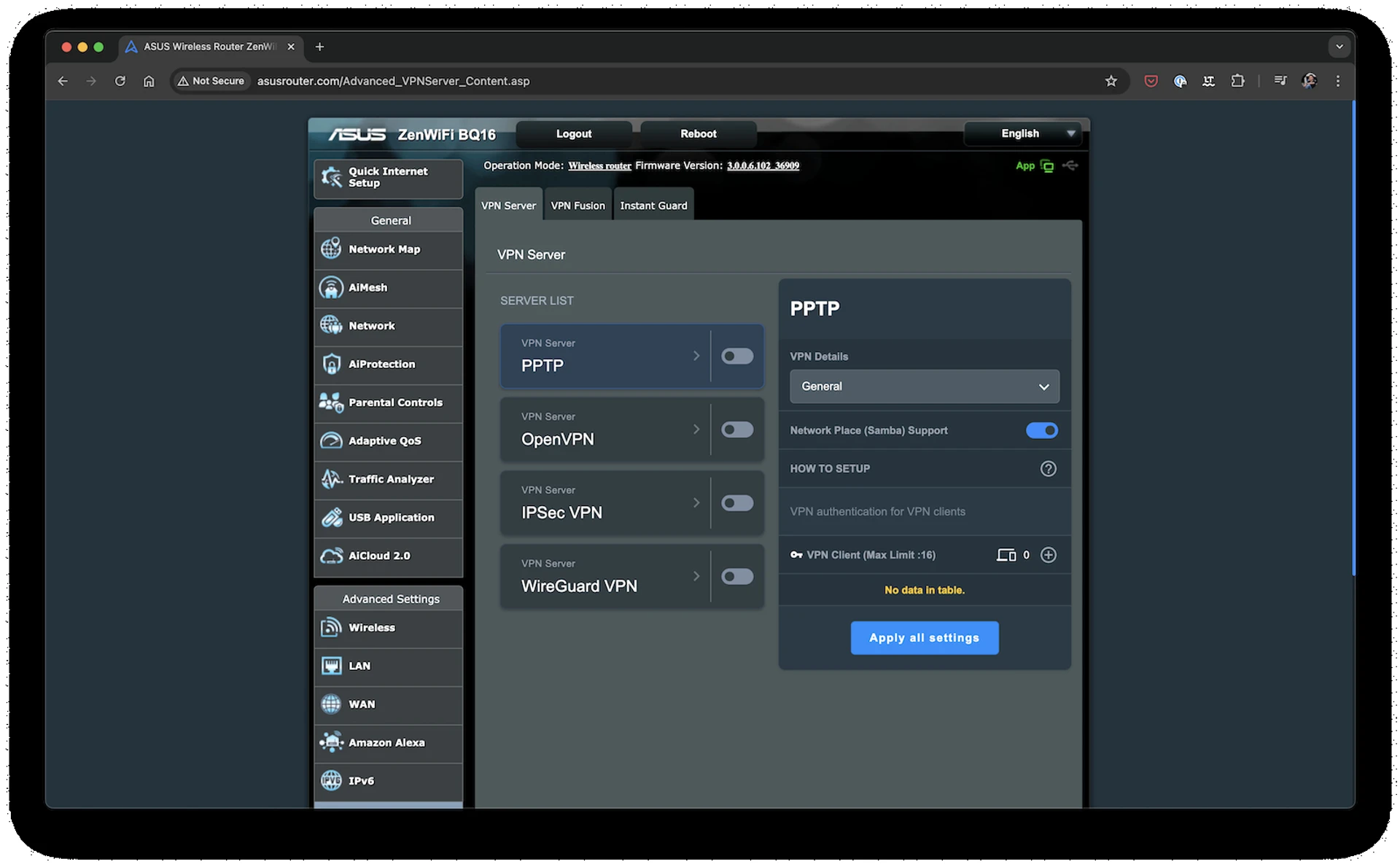Open the Traffic Analyzer icon
The image size is (1400, 867).
click(x=331, y=479)
